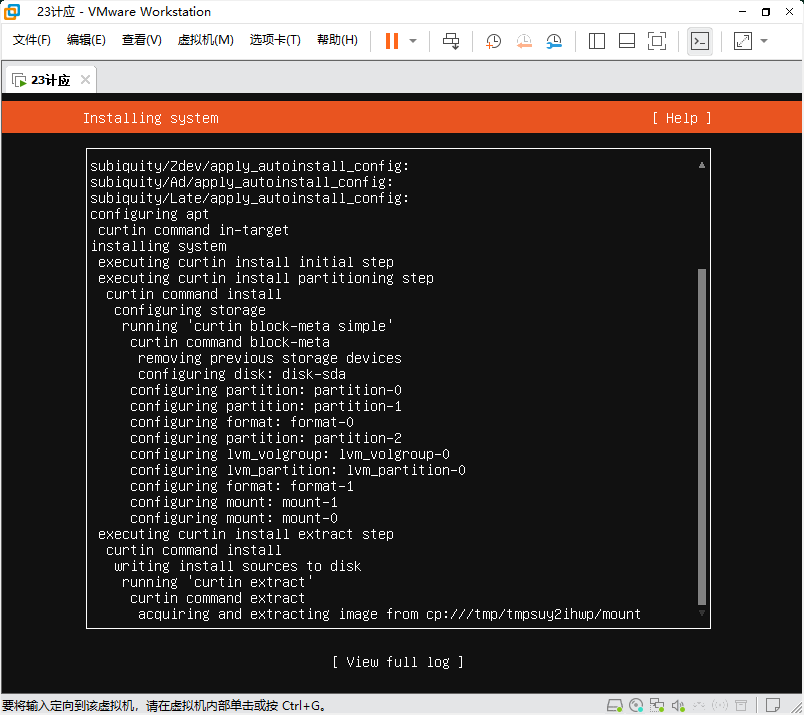Click the message log note status icon
The height and width of the screenshot is (715, 804).
click(x=773, y=705)
